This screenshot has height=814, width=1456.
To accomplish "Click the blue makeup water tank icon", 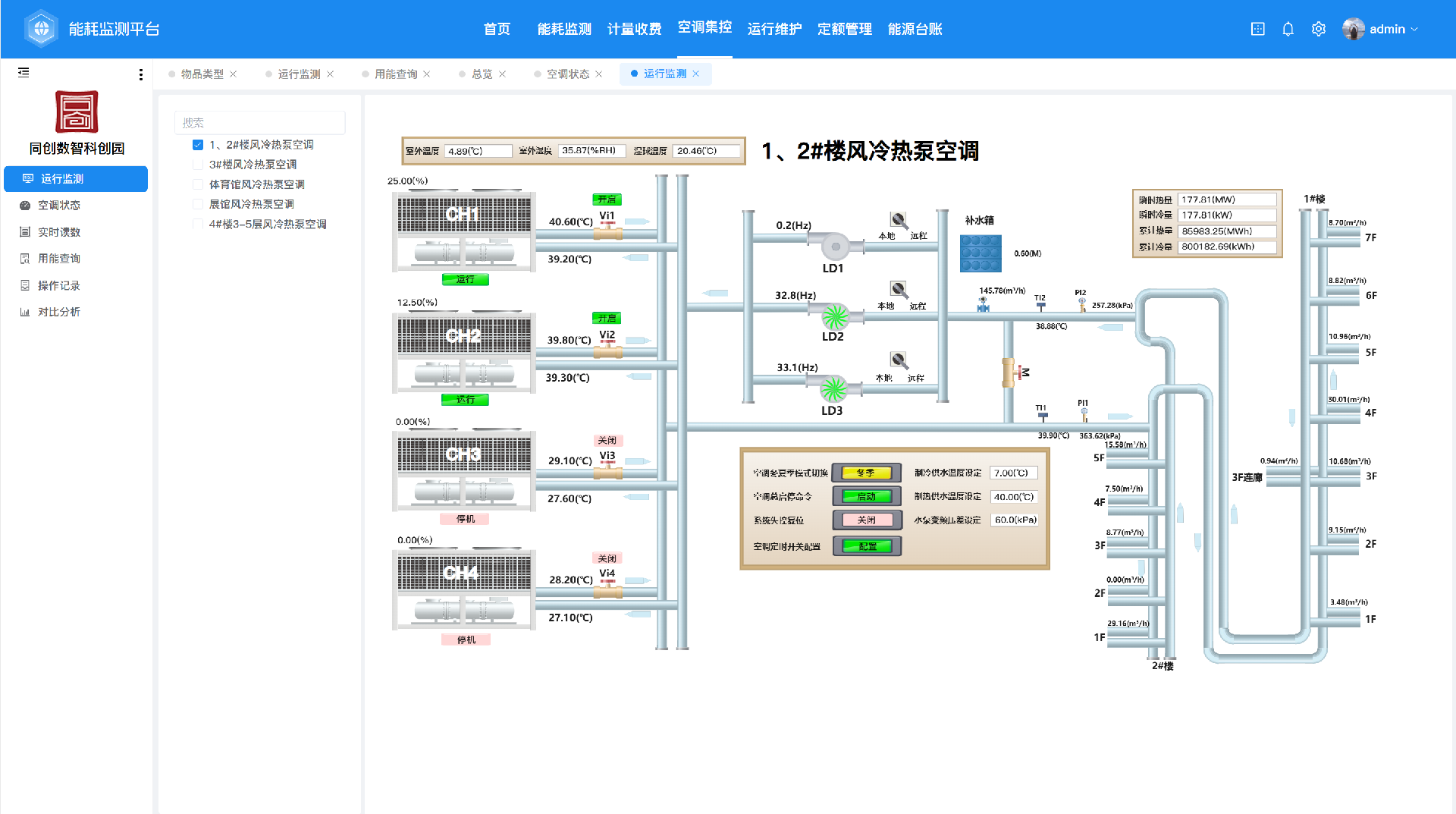I will pos(980,253).
